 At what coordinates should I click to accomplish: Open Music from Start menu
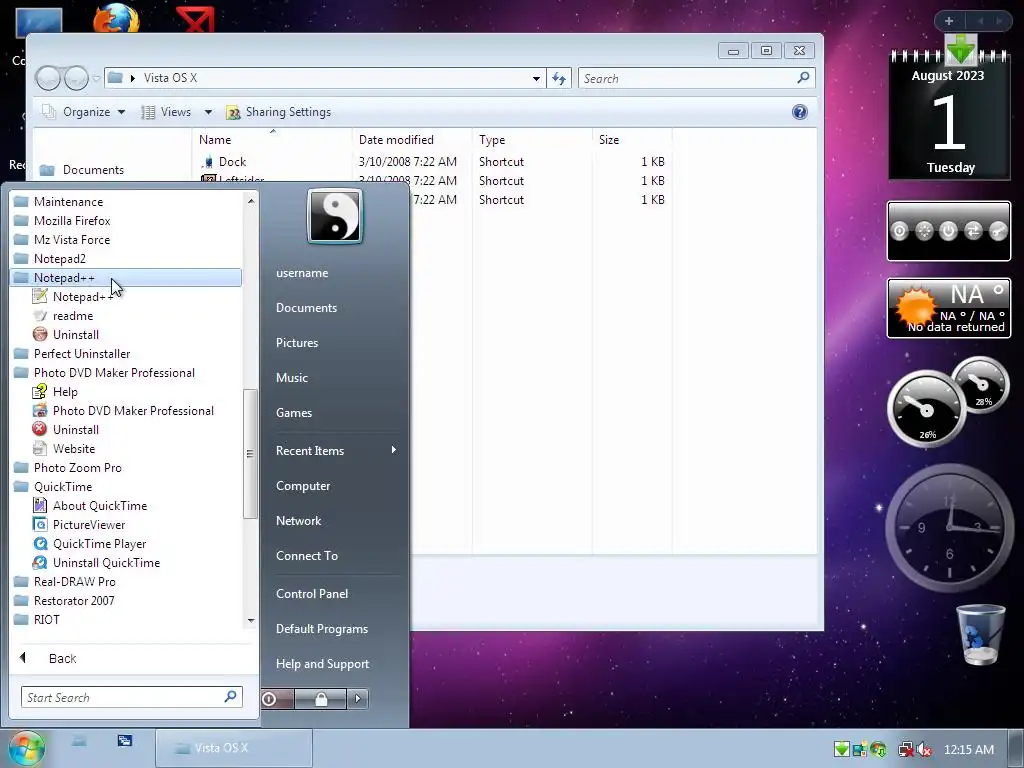coord(291,377)
